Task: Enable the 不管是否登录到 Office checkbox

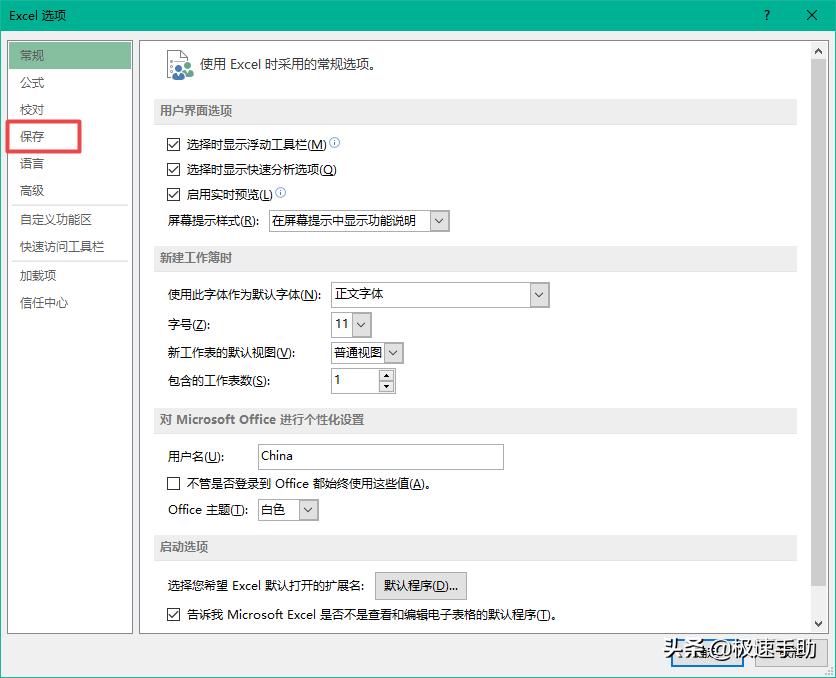Action: click(174, 484)
